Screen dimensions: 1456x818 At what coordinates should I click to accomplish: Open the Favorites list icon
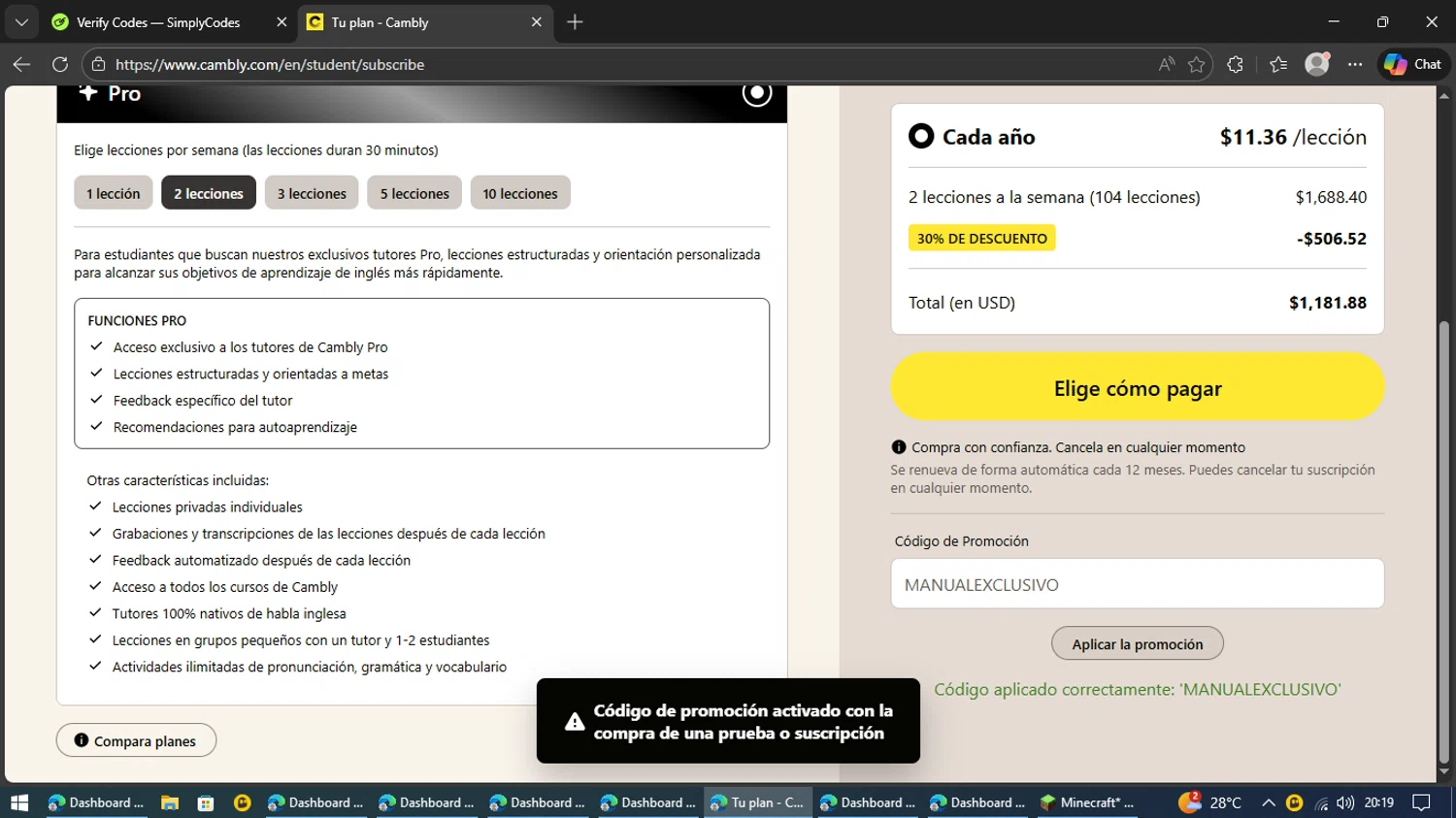coord(1278,64)
